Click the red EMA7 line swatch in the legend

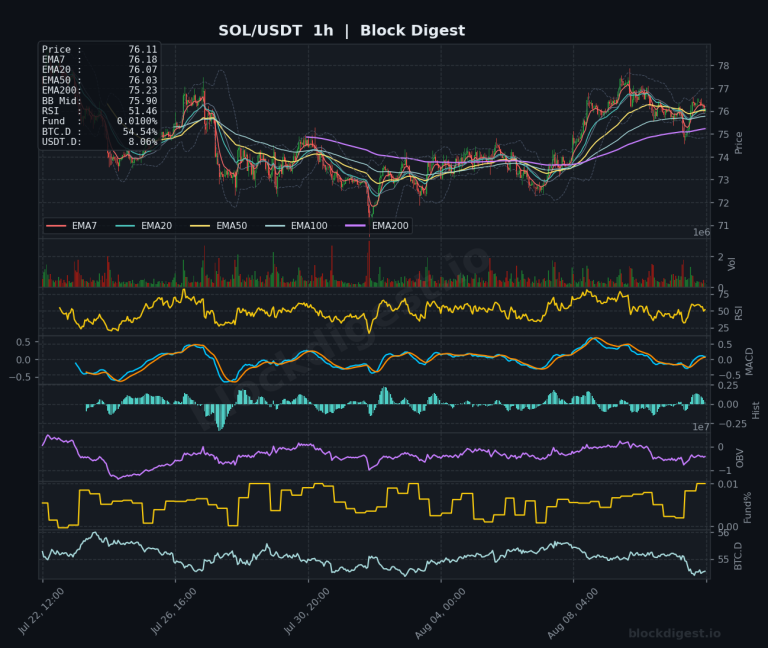(56, 226)
